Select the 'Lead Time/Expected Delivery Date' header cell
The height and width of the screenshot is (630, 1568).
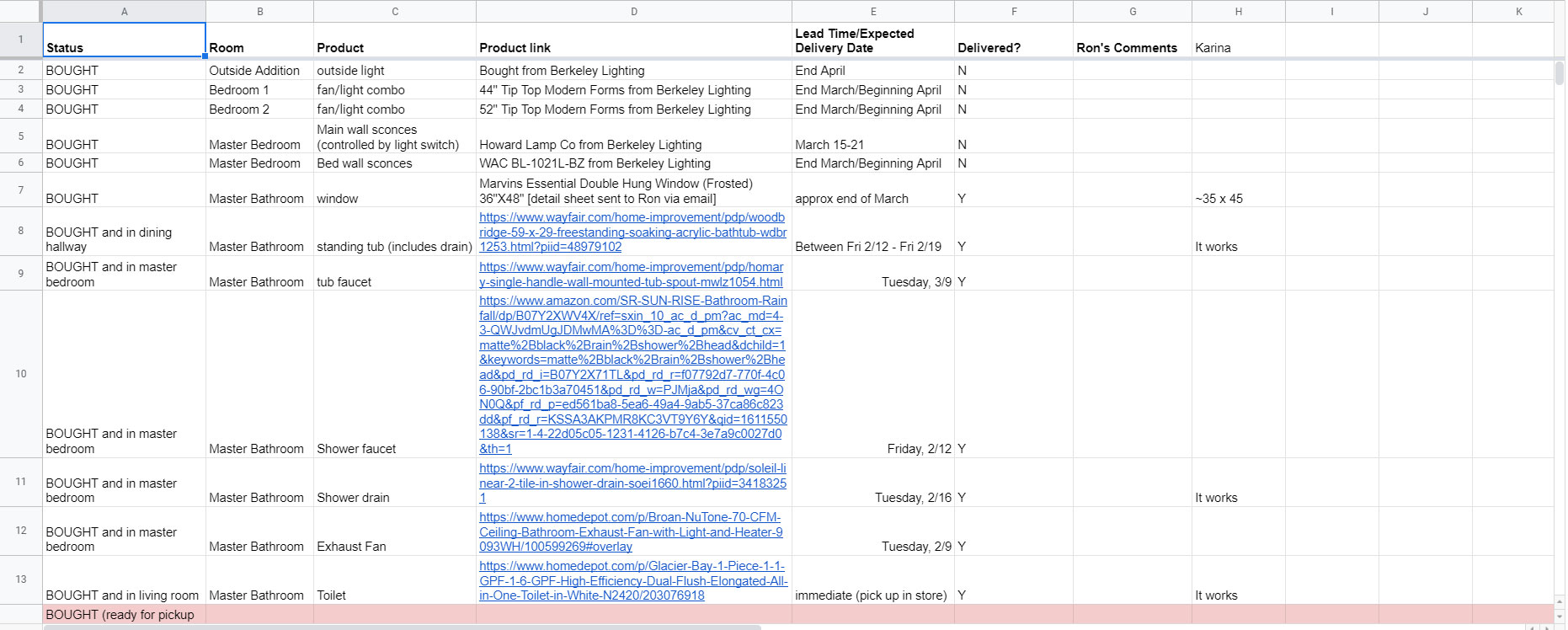click(873, 40)
